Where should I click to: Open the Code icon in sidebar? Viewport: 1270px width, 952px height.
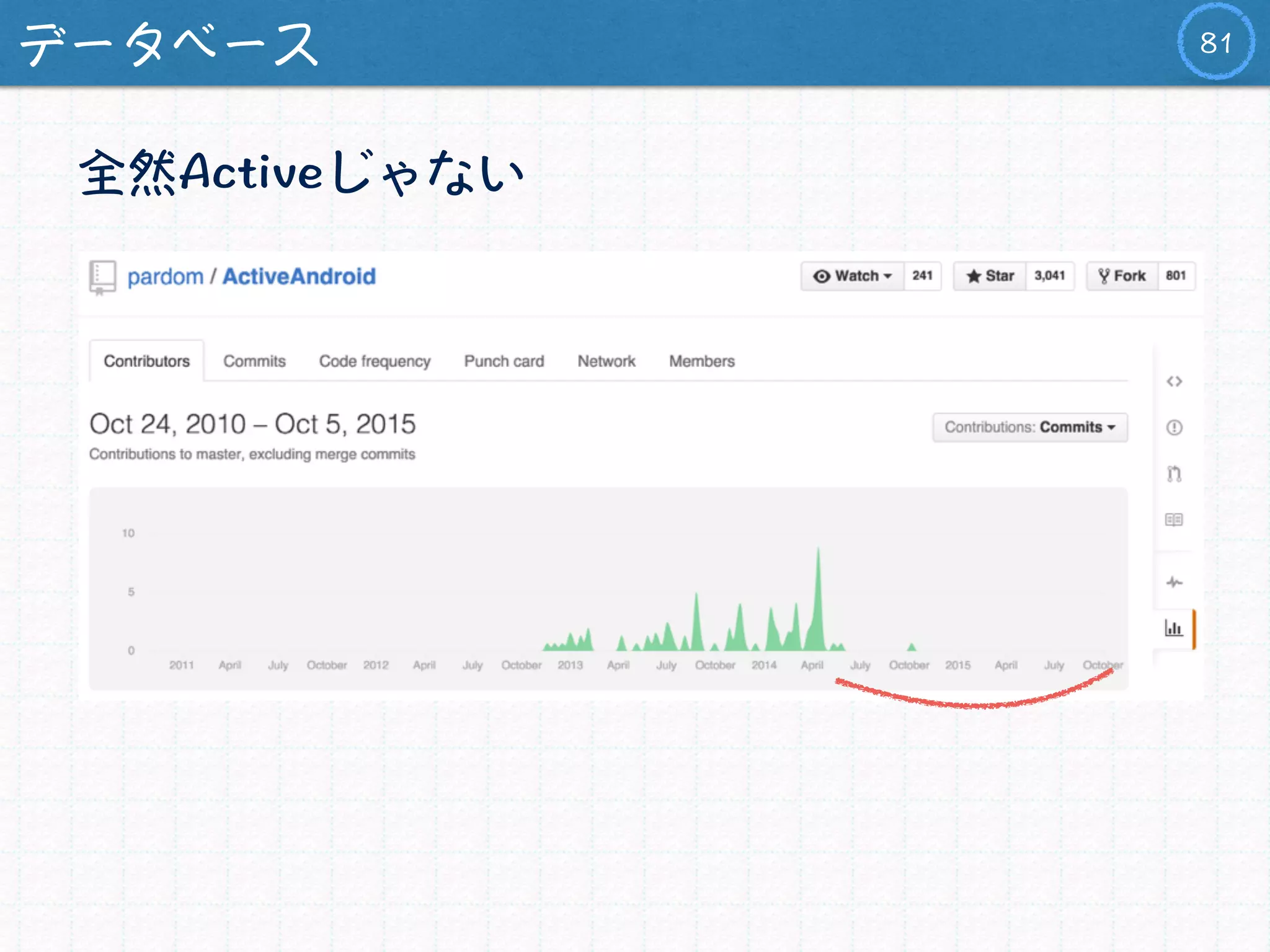[x=1174, y=381]
